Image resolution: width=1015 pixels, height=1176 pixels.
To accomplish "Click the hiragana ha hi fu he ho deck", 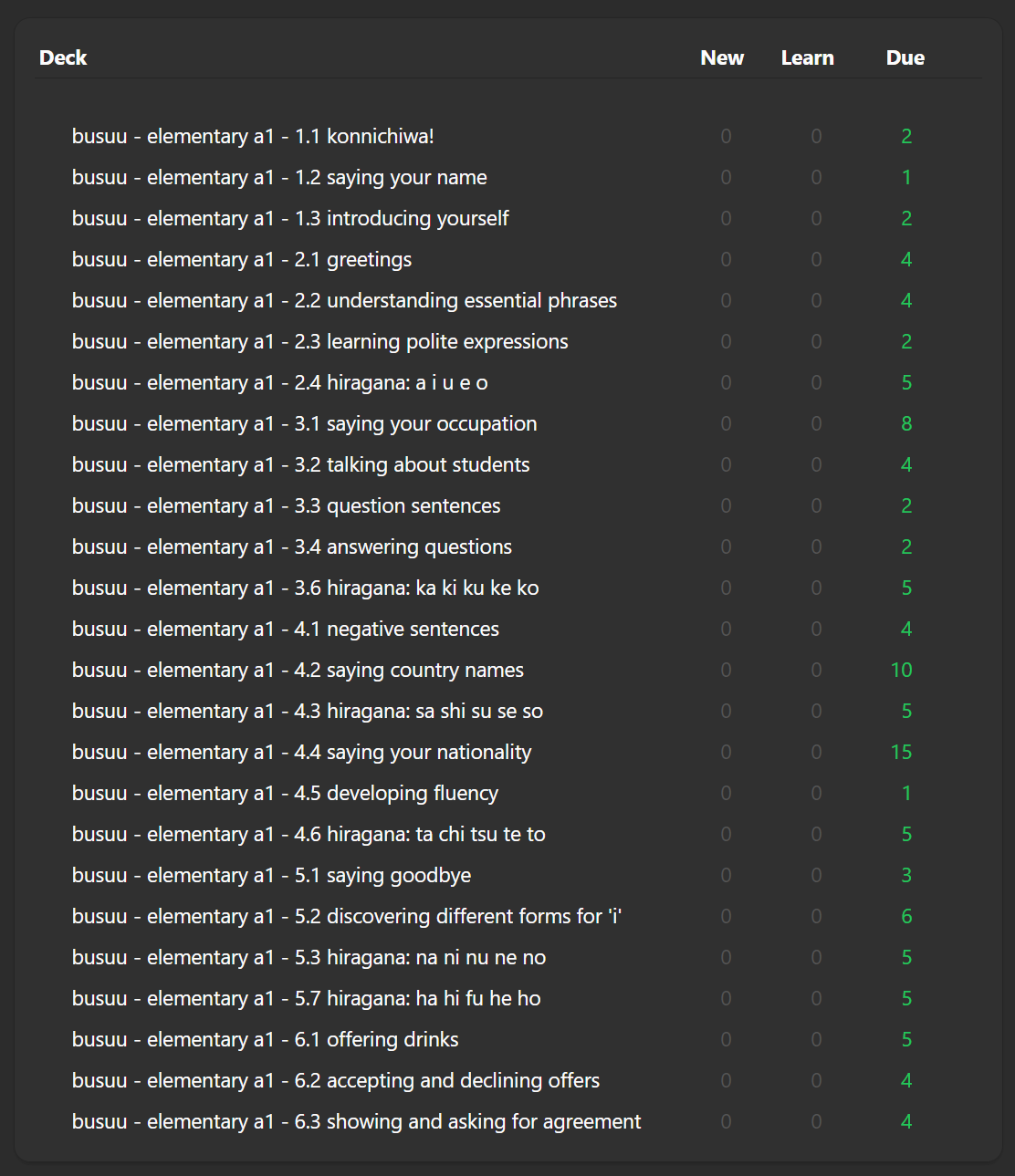I will pyautogui.click(x=306, y=999).
